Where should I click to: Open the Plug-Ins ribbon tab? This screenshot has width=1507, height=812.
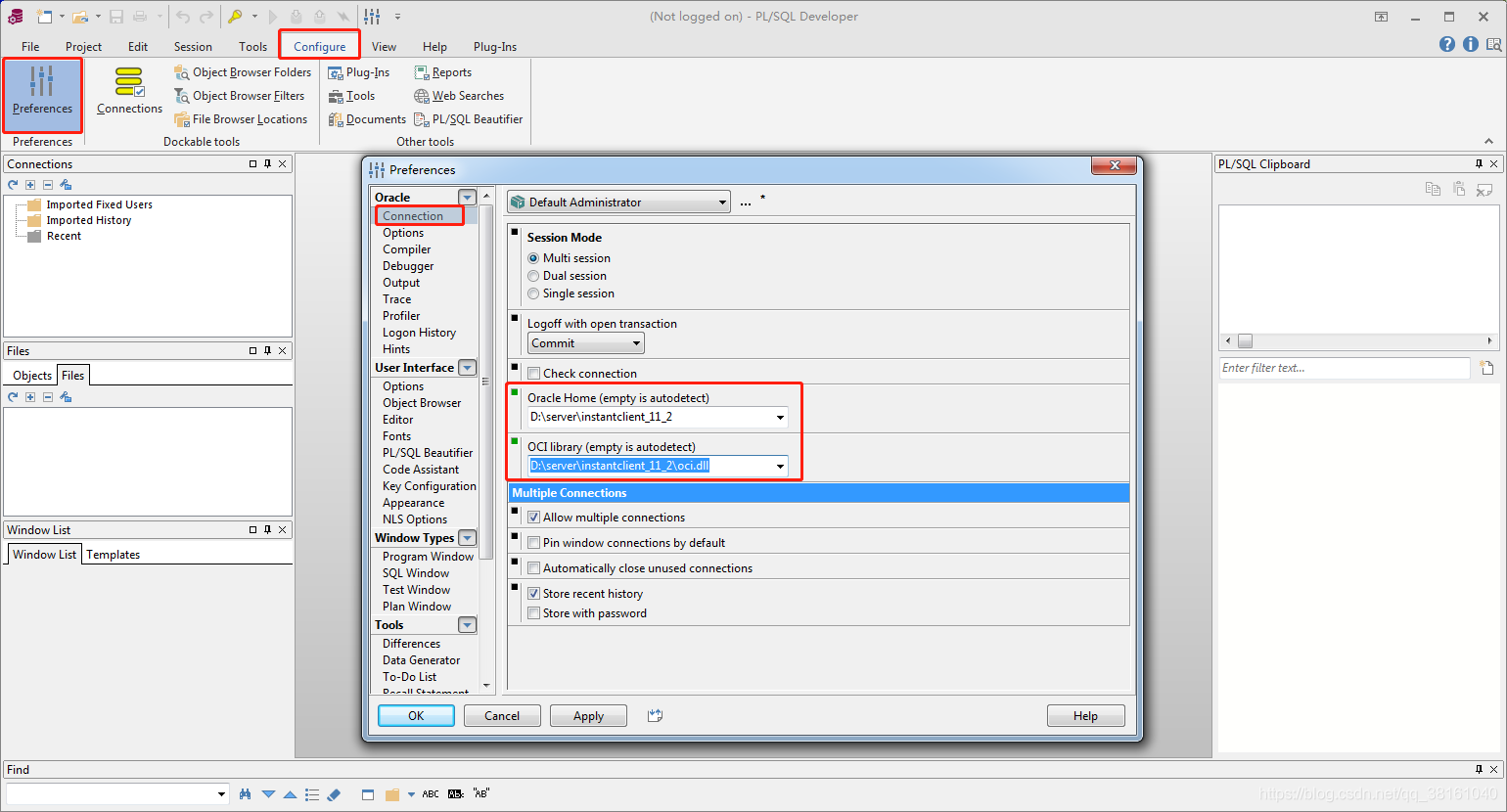click(x=495, y=47)
